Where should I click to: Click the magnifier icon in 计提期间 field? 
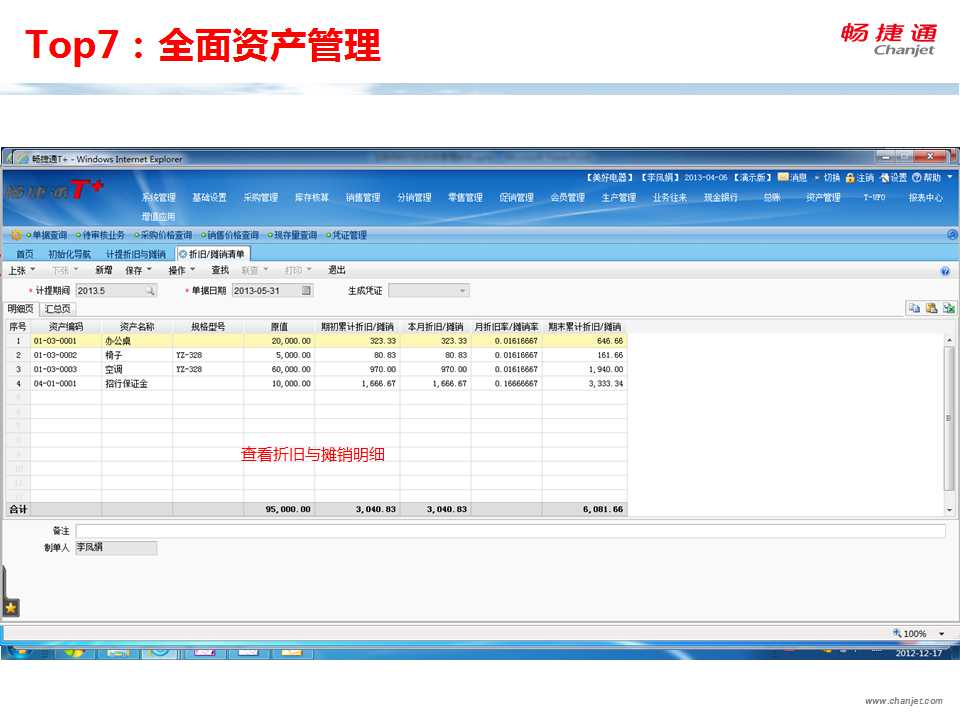coord(149,290)
